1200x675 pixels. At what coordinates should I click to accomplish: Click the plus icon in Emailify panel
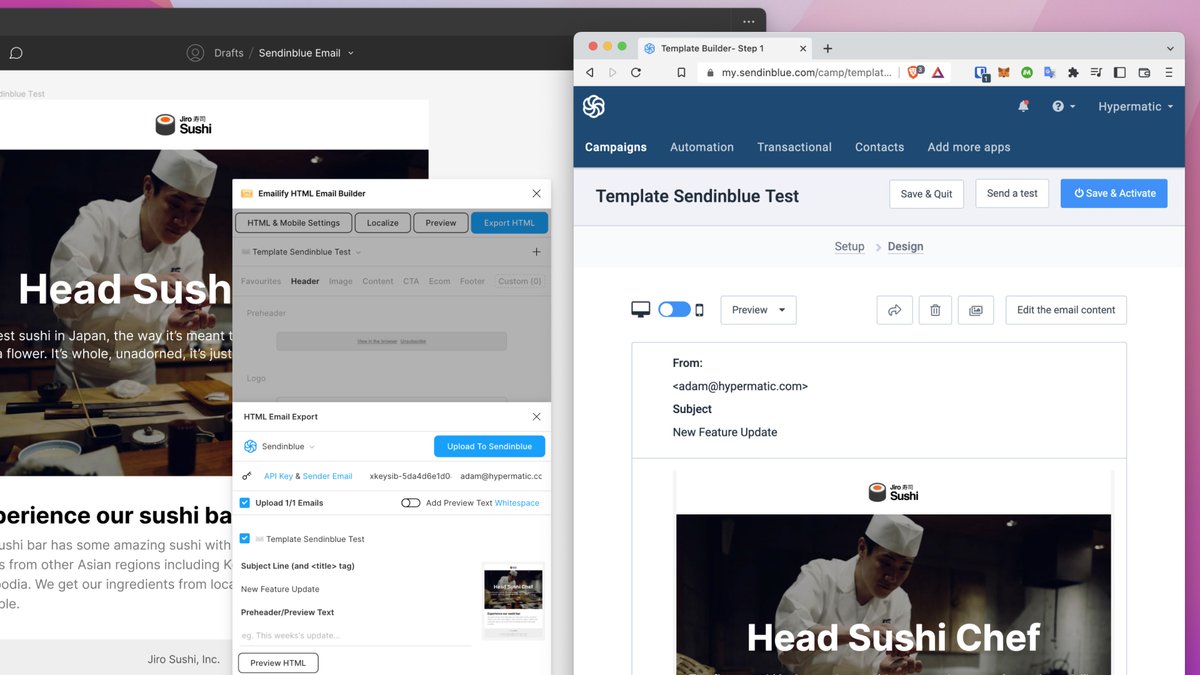tap(536, 252)
